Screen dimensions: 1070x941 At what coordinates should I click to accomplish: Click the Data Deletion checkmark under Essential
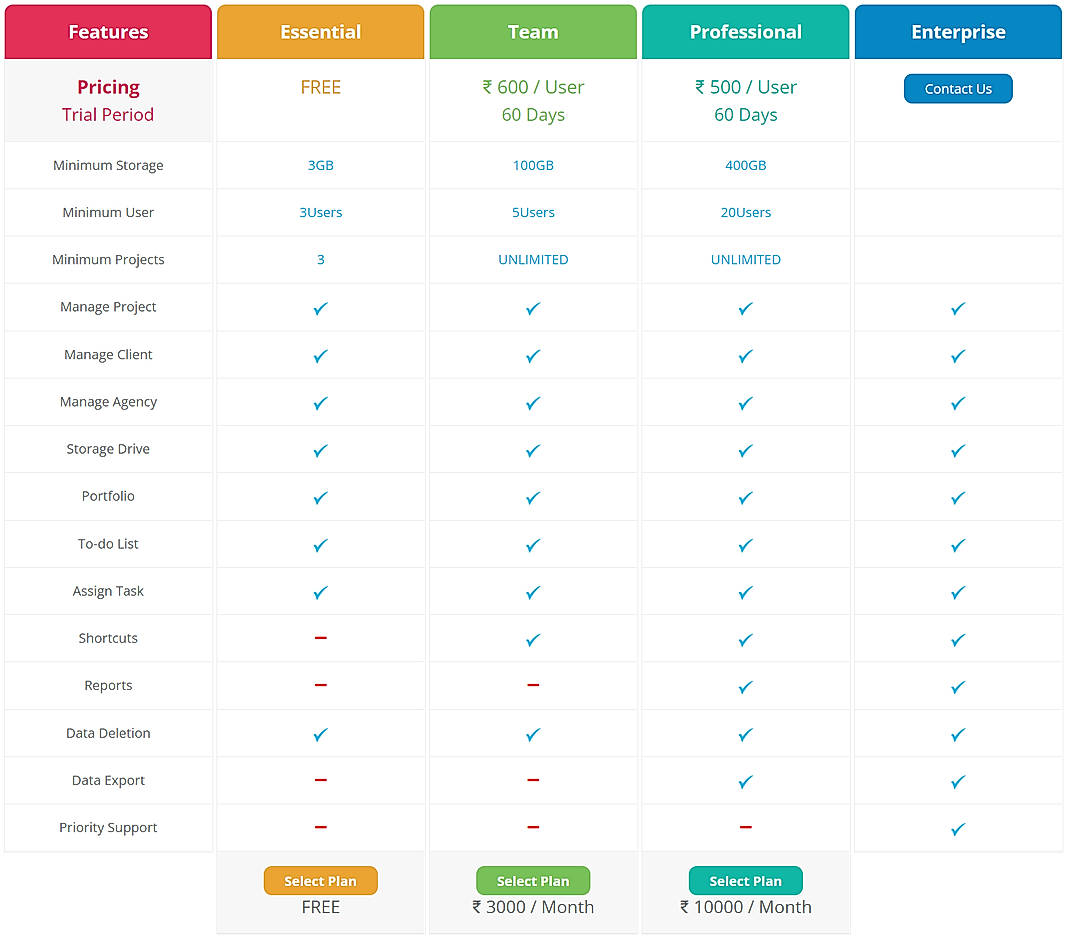pyautogui.click(x=321, y=733)
